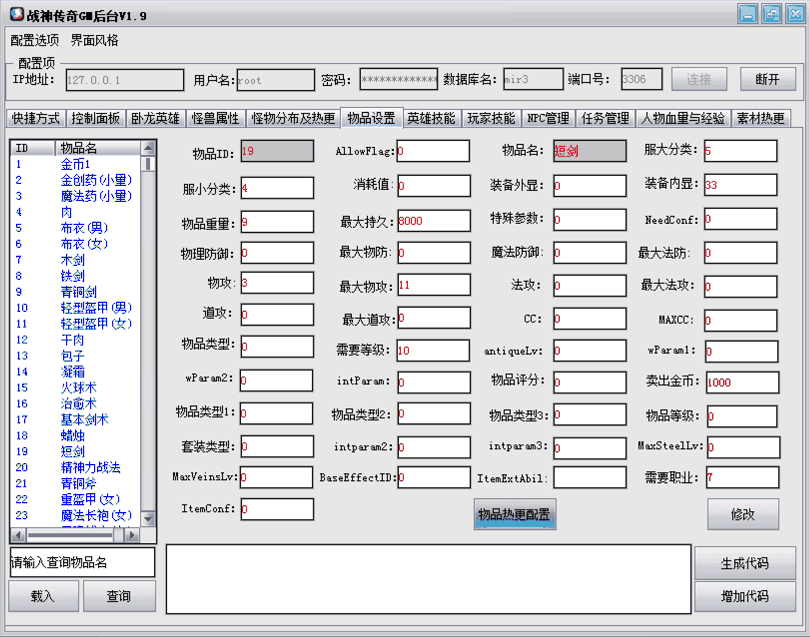
Task: Switch to the 控制面板 tab
Action: click(95, 118)
